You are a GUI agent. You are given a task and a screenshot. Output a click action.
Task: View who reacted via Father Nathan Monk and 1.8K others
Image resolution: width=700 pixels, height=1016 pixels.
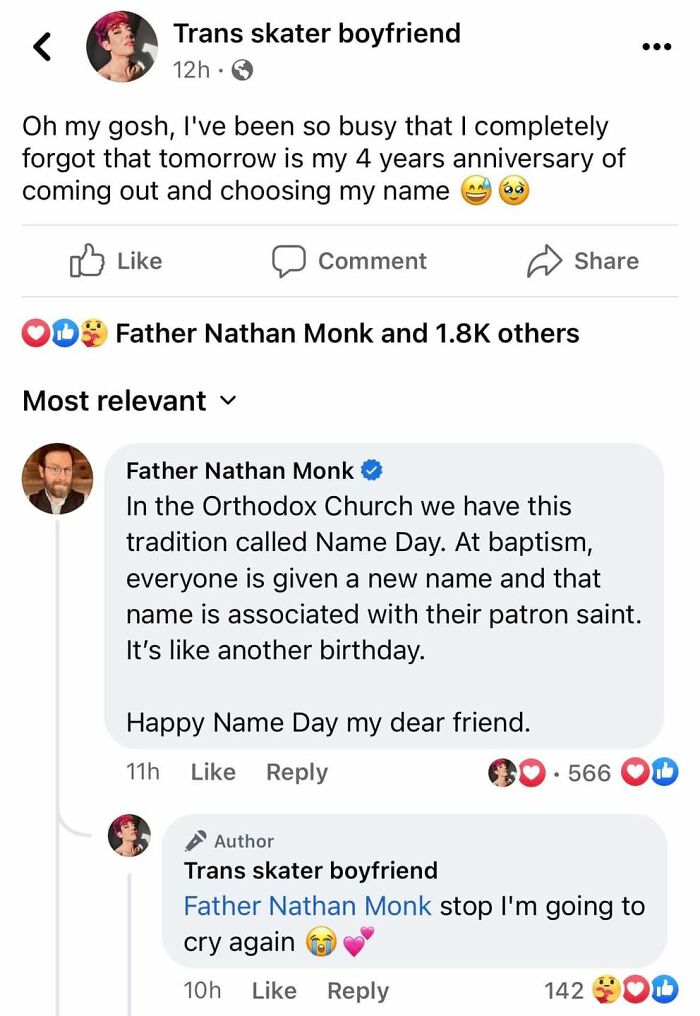click(345, 333)
